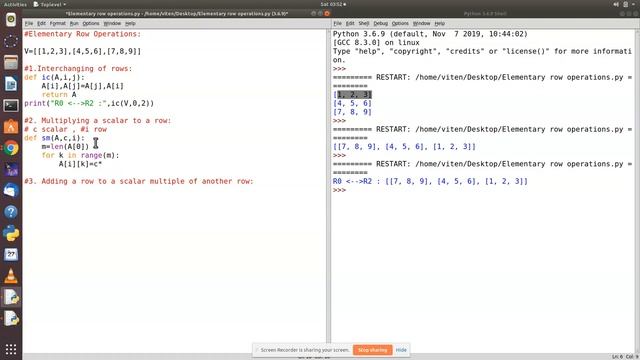This screenshot has width=640, height=360.
Task: Open the purple app icon below Chrome
Action: pos(11,169)
